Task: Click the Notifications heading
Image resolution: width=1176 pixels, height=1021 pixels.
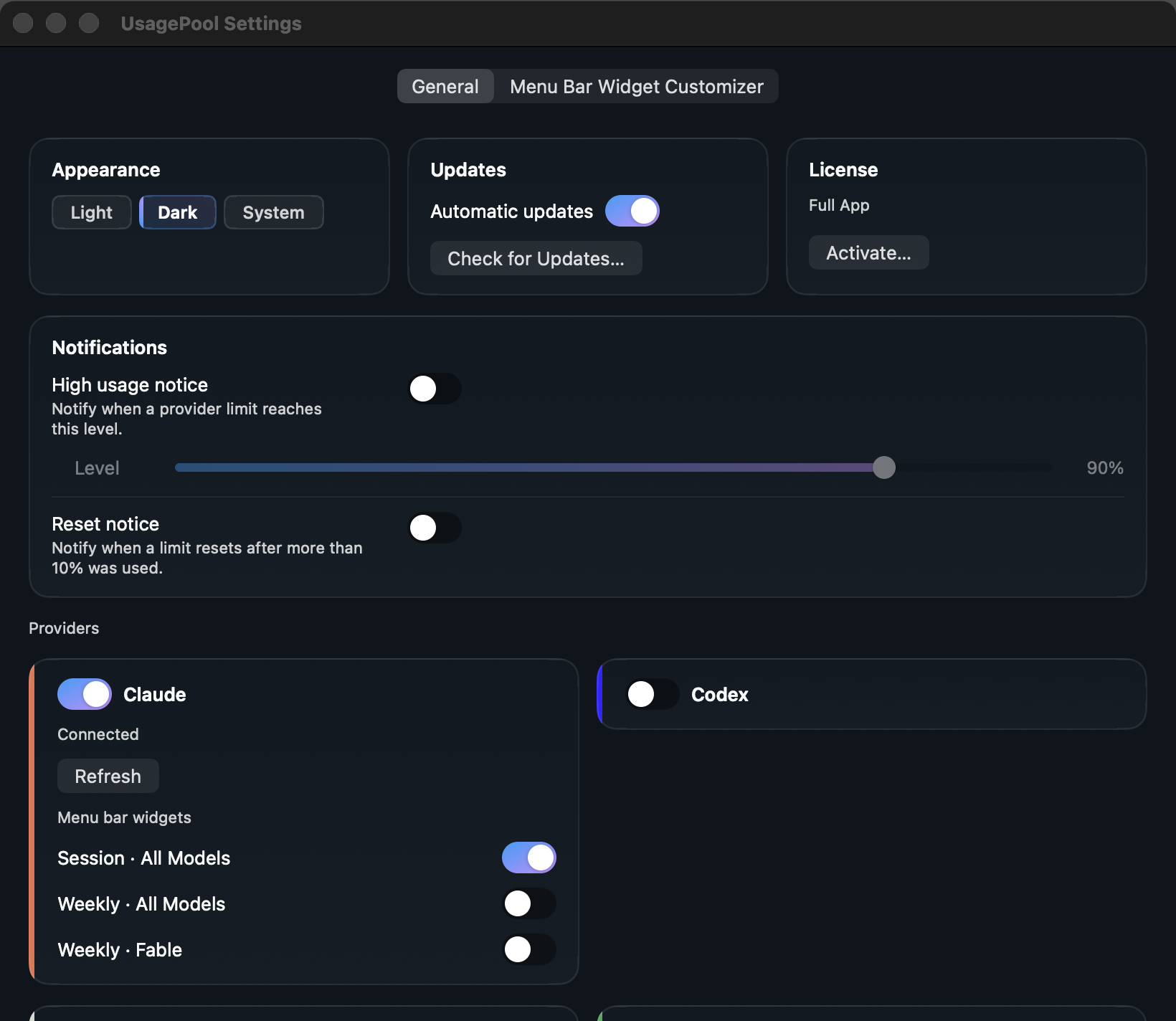Action: click(x=110, y=348)
